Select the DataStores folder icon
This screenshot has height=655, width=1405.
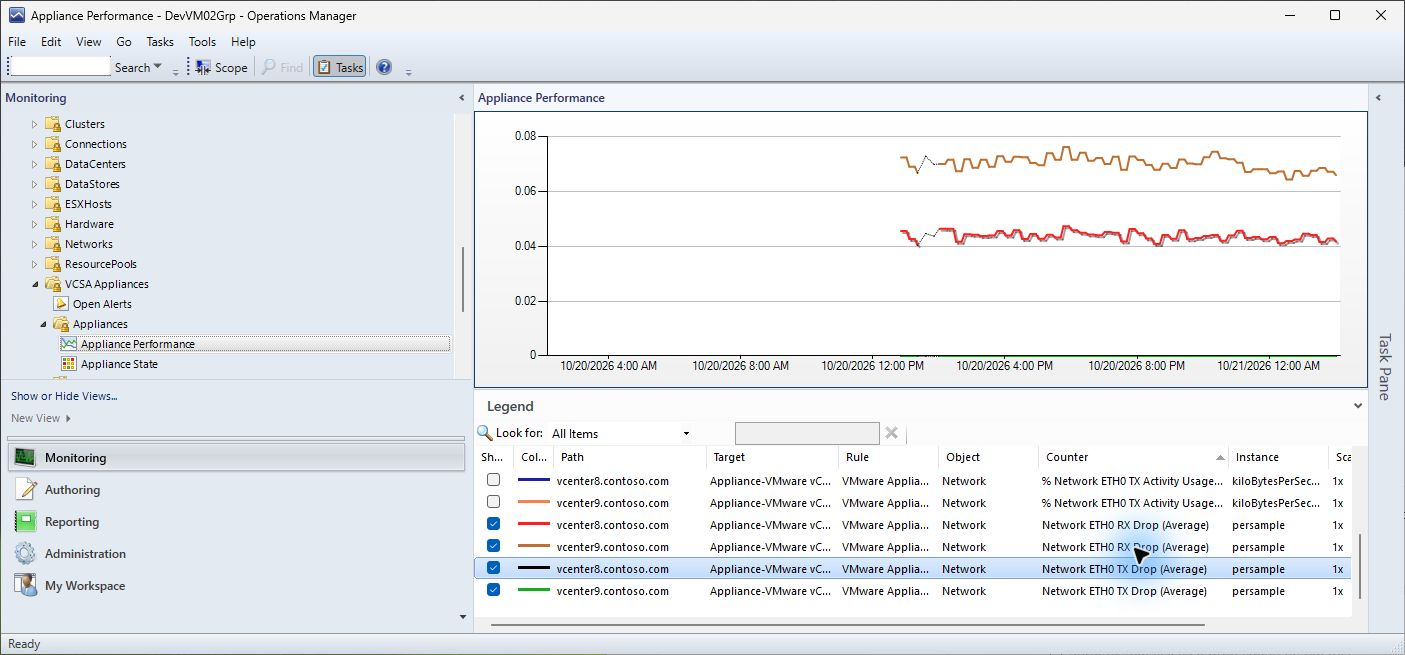click(x=52, y=184)
